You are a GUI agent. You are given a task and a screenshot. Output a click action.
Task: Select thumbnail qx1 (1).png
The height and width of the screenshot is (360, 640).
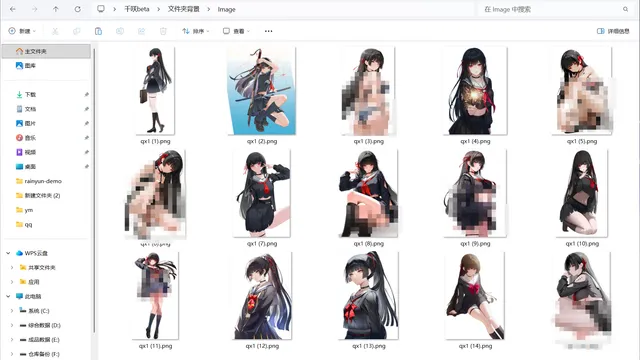(x=155, y=91)
